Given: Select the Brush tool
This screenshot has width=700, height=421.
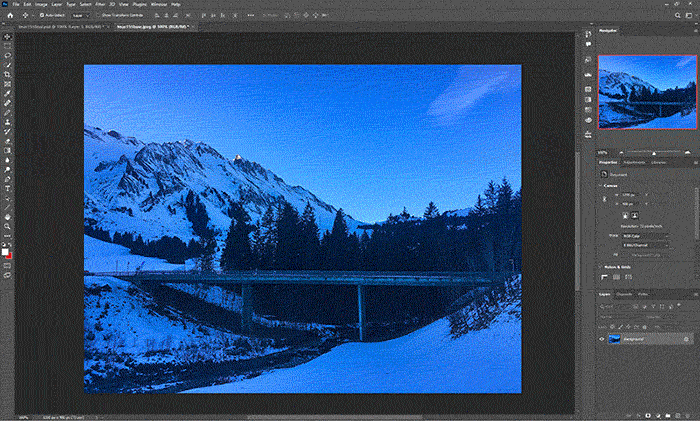Looking at the screenshot, I should (x=7, y=113).
